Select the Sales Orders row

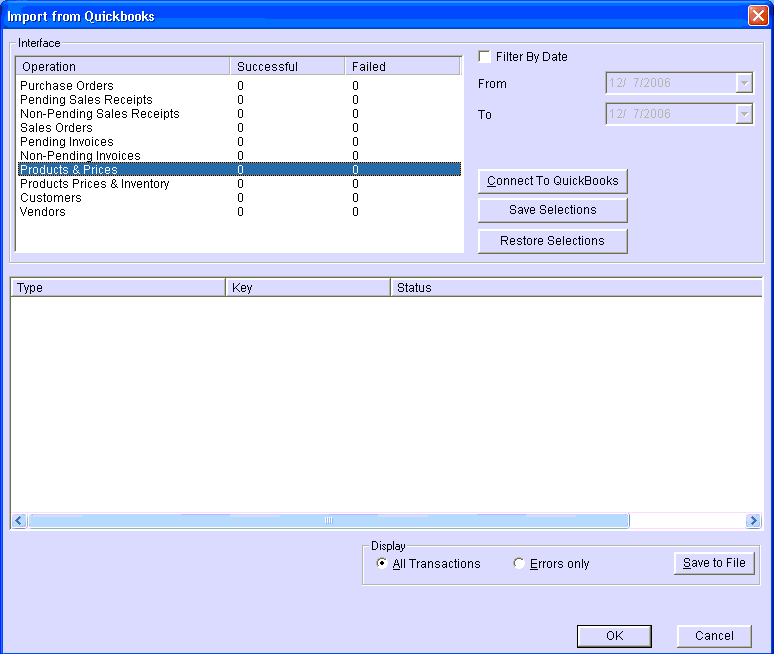(x=239, y=128)
